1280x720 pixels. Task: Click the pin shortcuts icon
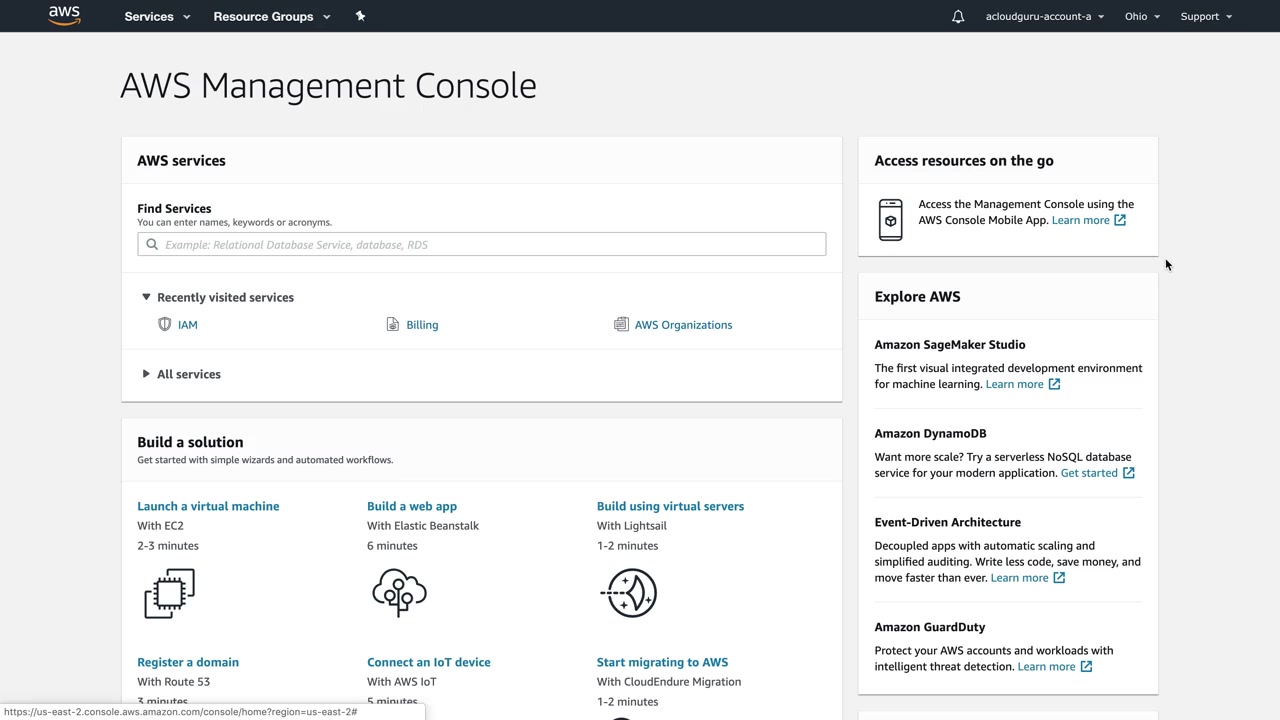pos(361,16)
